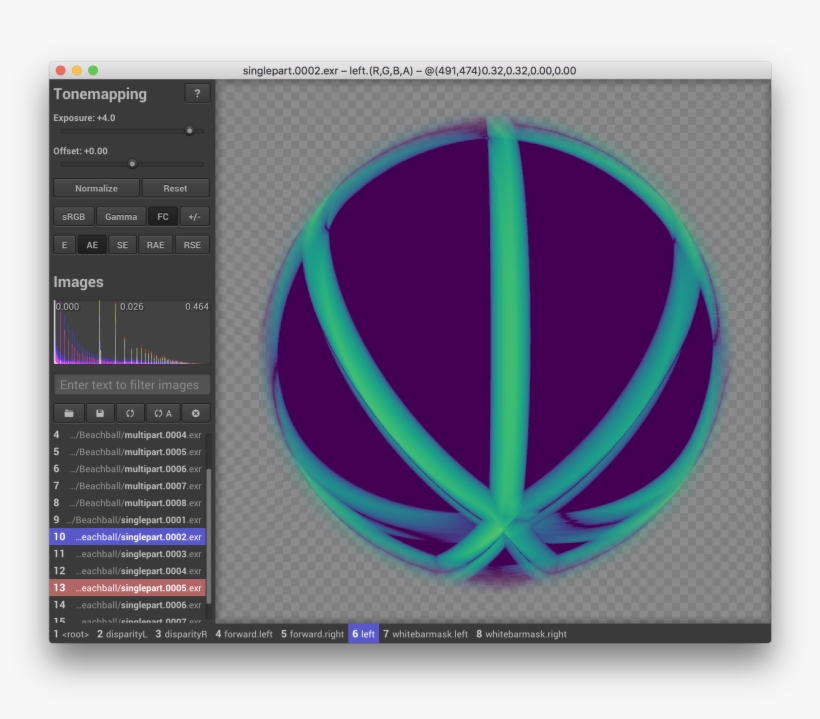Screen dimensions: 820x719
Task: Click the image filter text field
Action: (131, 385)
